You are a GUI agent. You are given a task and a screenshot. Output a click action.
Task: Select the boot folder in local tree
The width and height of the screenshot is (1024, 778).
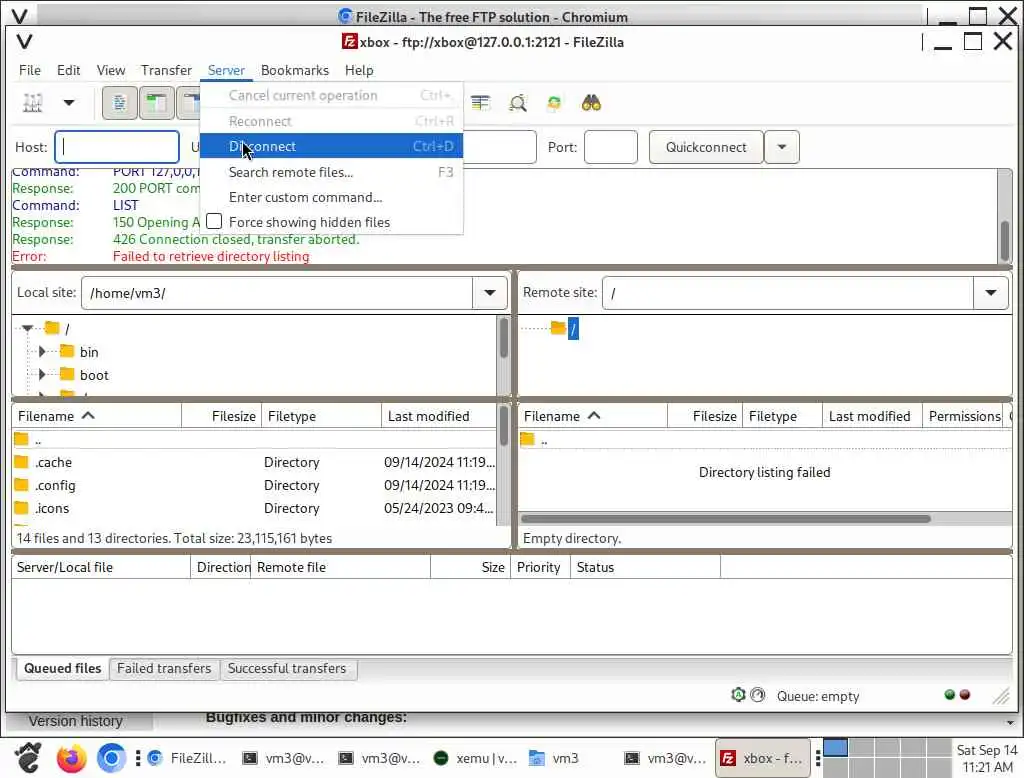94,375
